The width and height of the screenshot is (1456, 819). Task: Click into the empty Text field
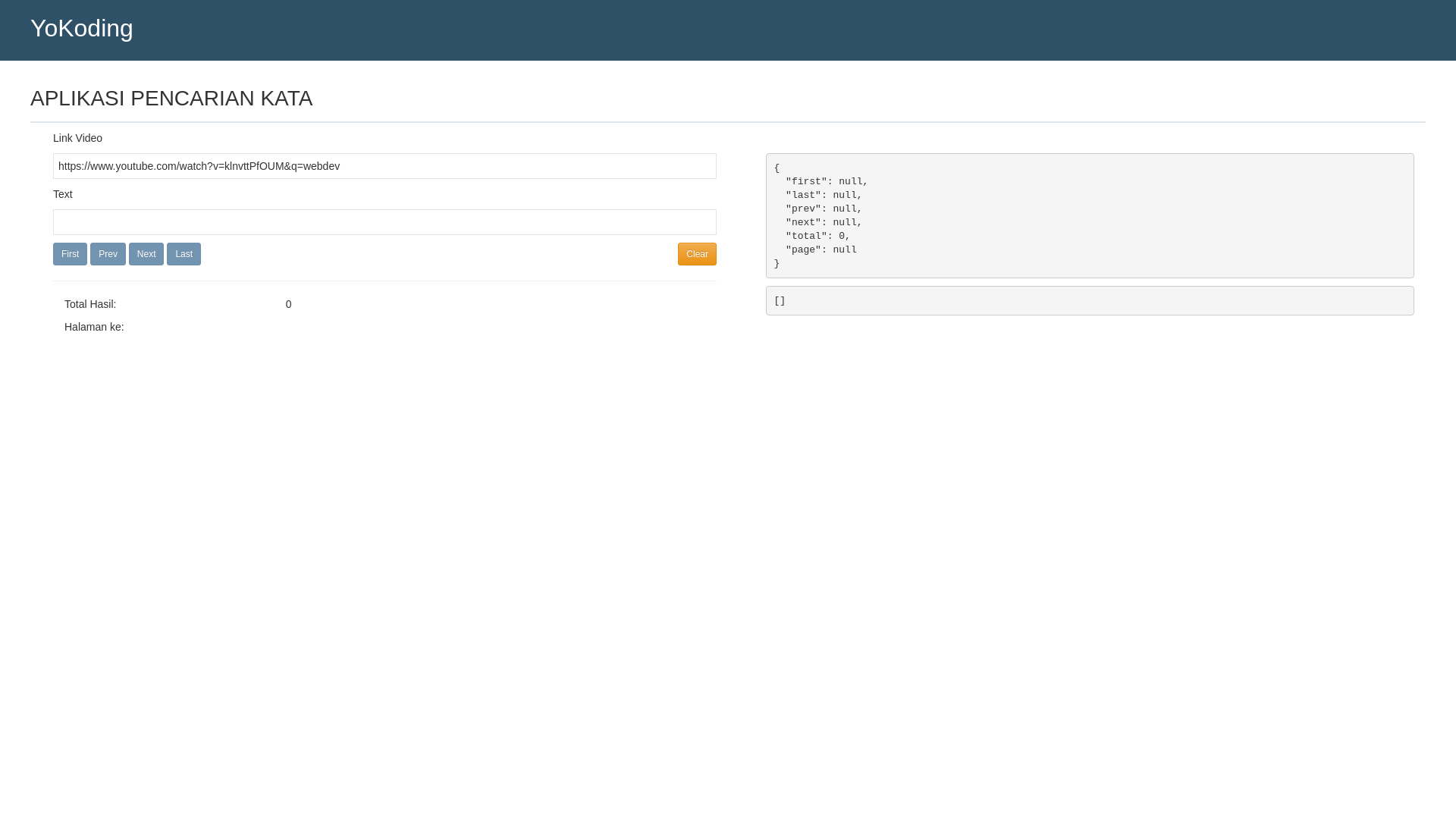tap(384, 222)
